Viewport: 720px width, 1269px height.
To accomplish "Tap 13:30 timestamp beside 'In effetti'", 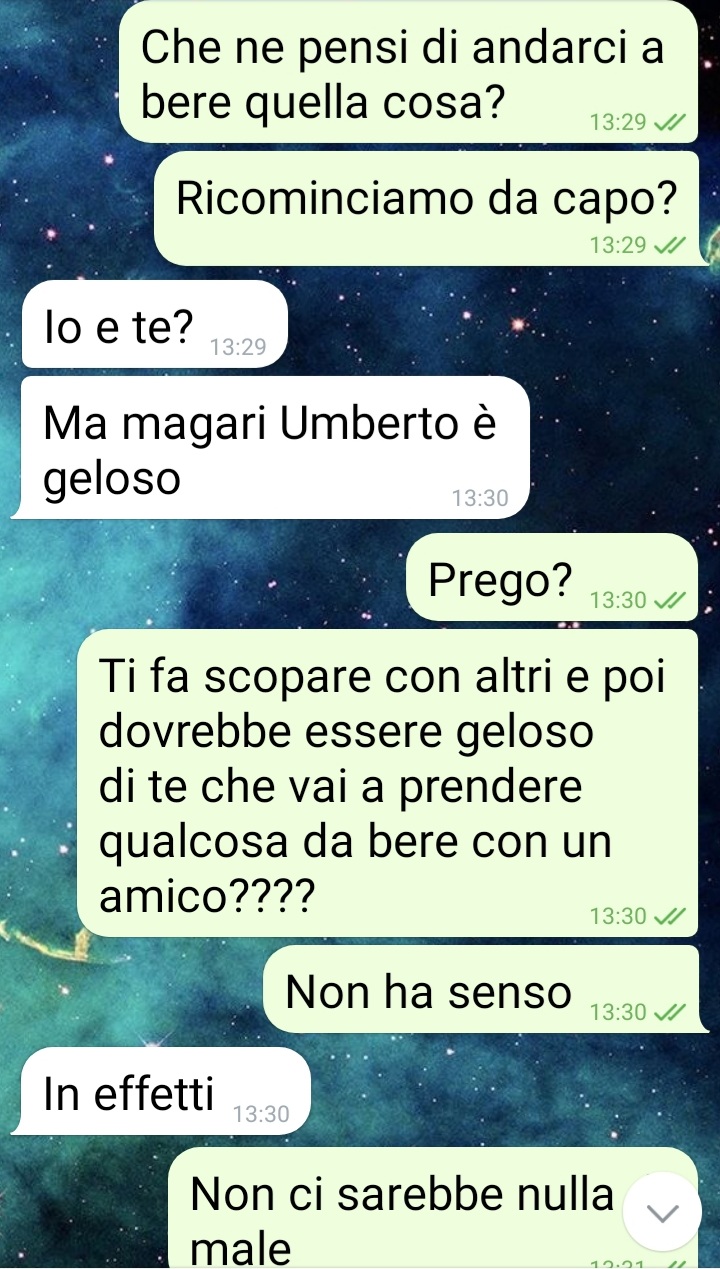I will click(x=261, y=1114).
